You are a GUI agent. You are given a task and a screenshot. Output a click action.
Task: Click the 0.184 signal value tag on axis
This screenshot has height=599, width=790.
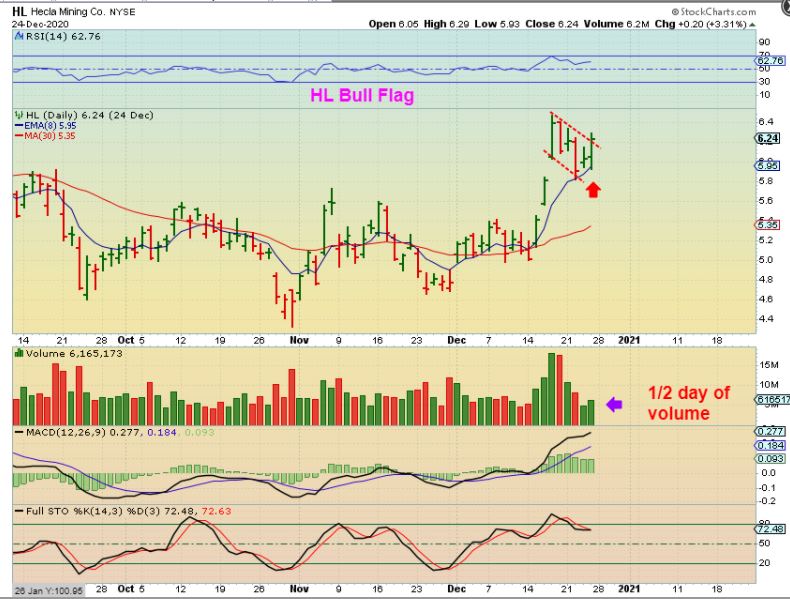[x=770, y=445]
